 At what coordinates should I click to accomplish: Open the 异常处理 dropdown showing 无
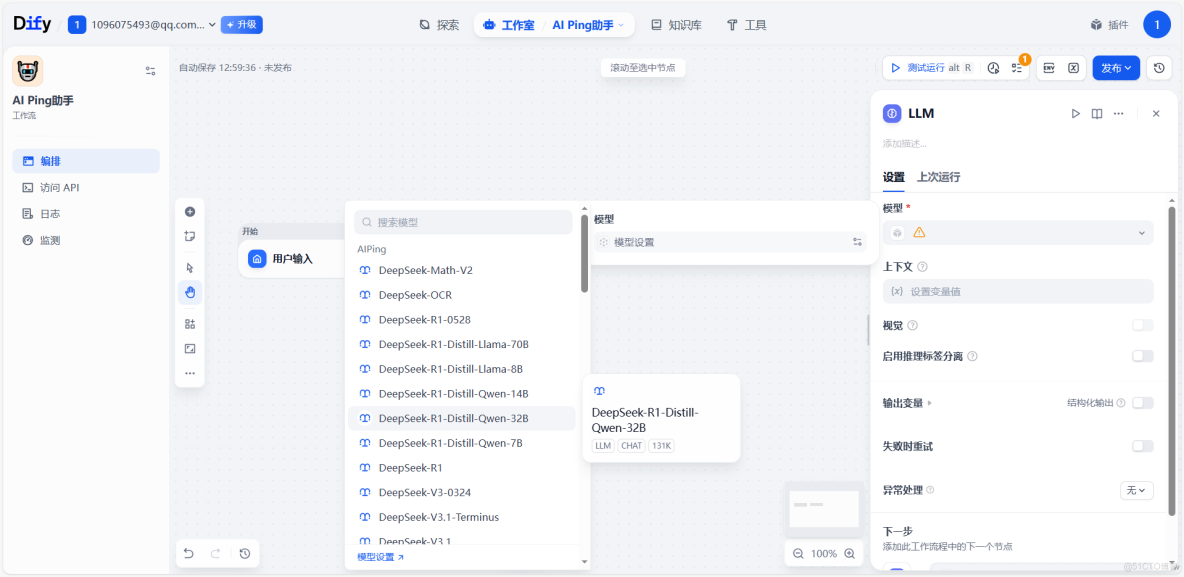[x=1136, y=490]
